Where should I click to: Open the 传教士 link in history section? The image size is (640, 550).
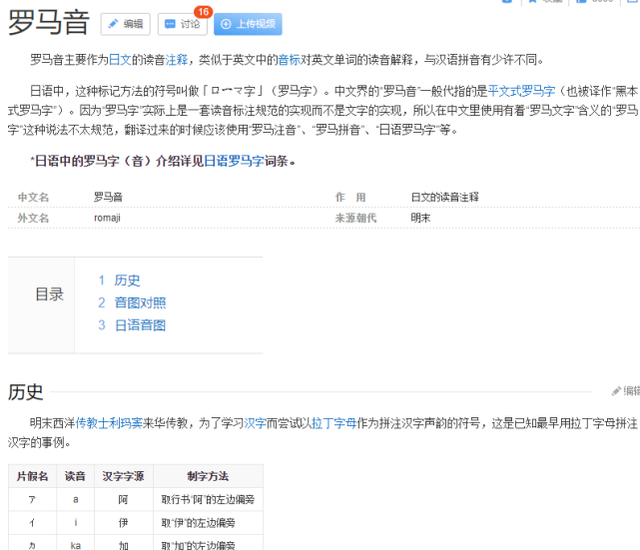pyautogui.click(x=92, y=423)
